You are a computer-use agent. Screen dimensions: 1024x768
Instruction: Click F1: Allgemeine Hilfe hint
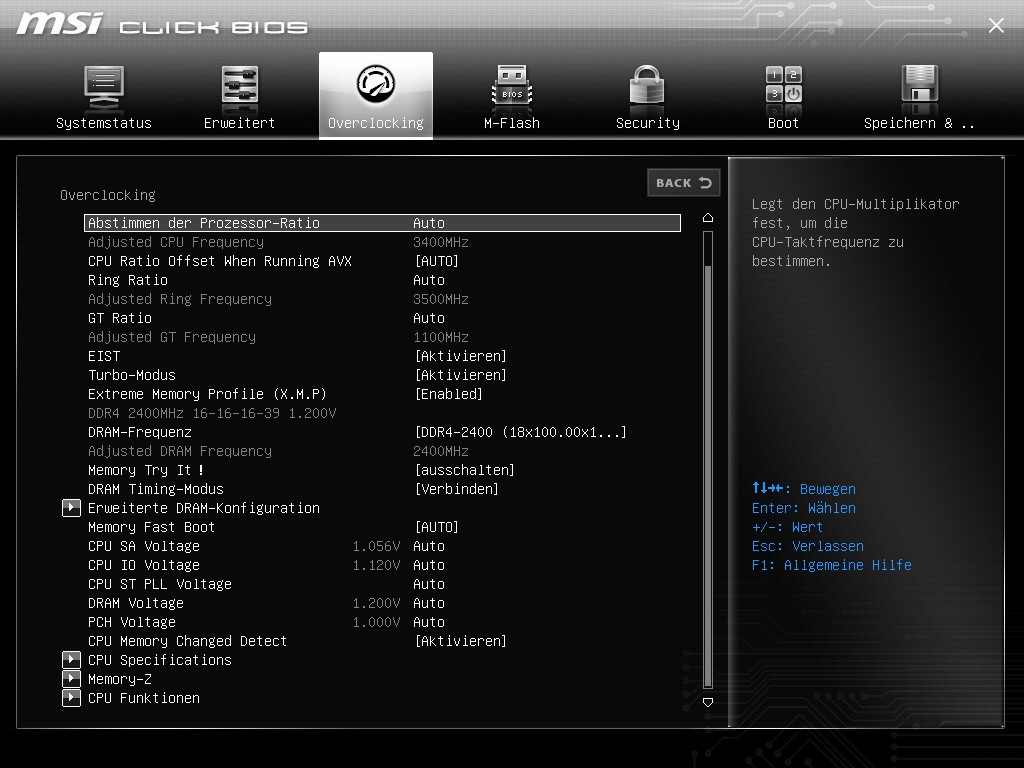tap(831, 565)
